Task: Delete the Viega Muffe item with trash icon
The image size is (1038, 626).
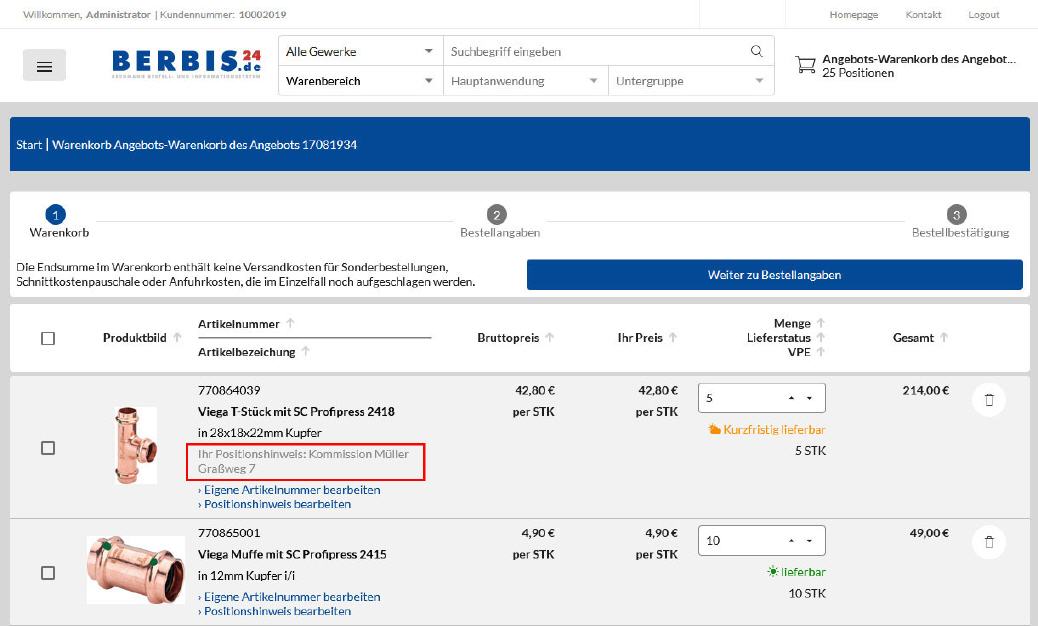Action: tap(989, 542)
